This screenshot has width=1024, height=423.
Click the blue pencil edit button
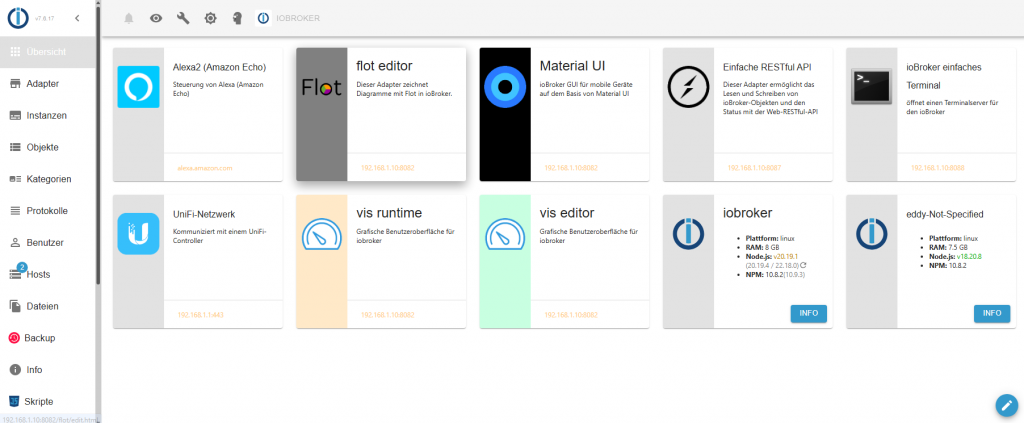[x=1006, y=405]
